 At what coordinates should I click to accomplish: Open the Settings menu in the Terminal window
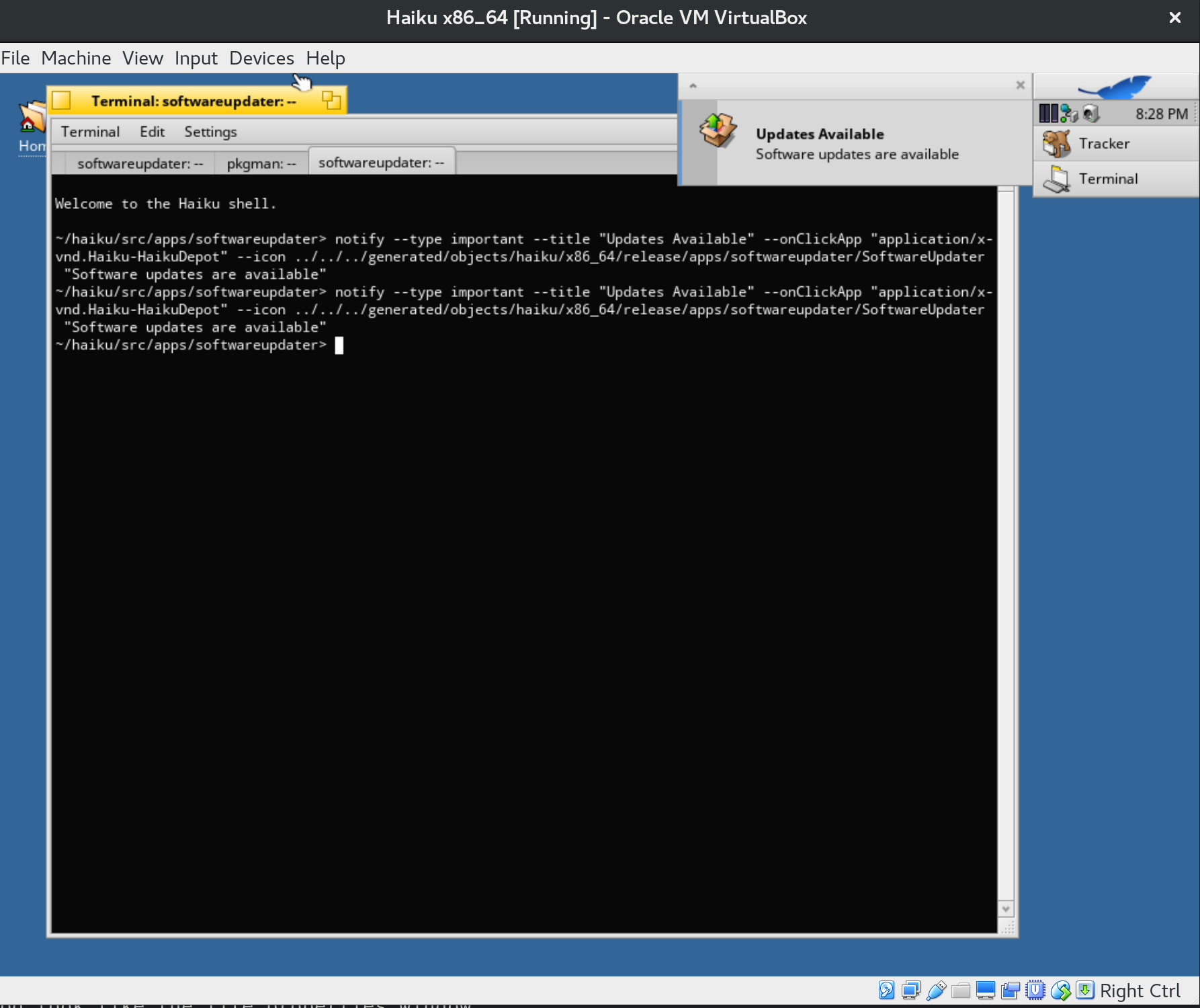click(x=210, y=132)
